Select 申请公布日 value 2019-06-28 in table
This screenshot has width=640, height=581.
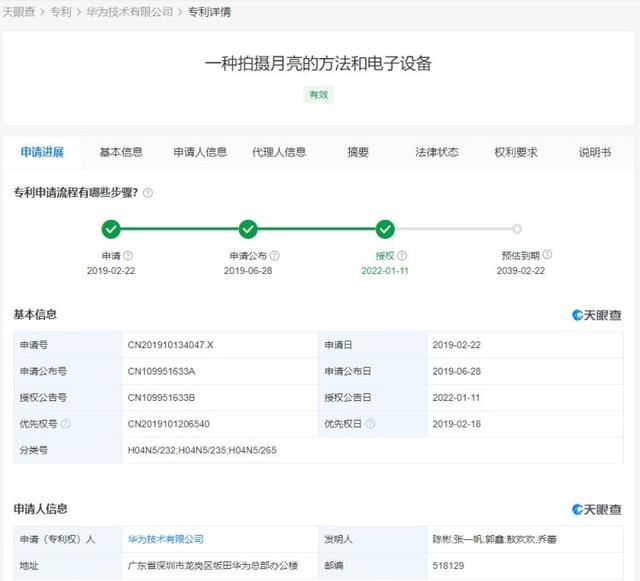coord(457,372)
